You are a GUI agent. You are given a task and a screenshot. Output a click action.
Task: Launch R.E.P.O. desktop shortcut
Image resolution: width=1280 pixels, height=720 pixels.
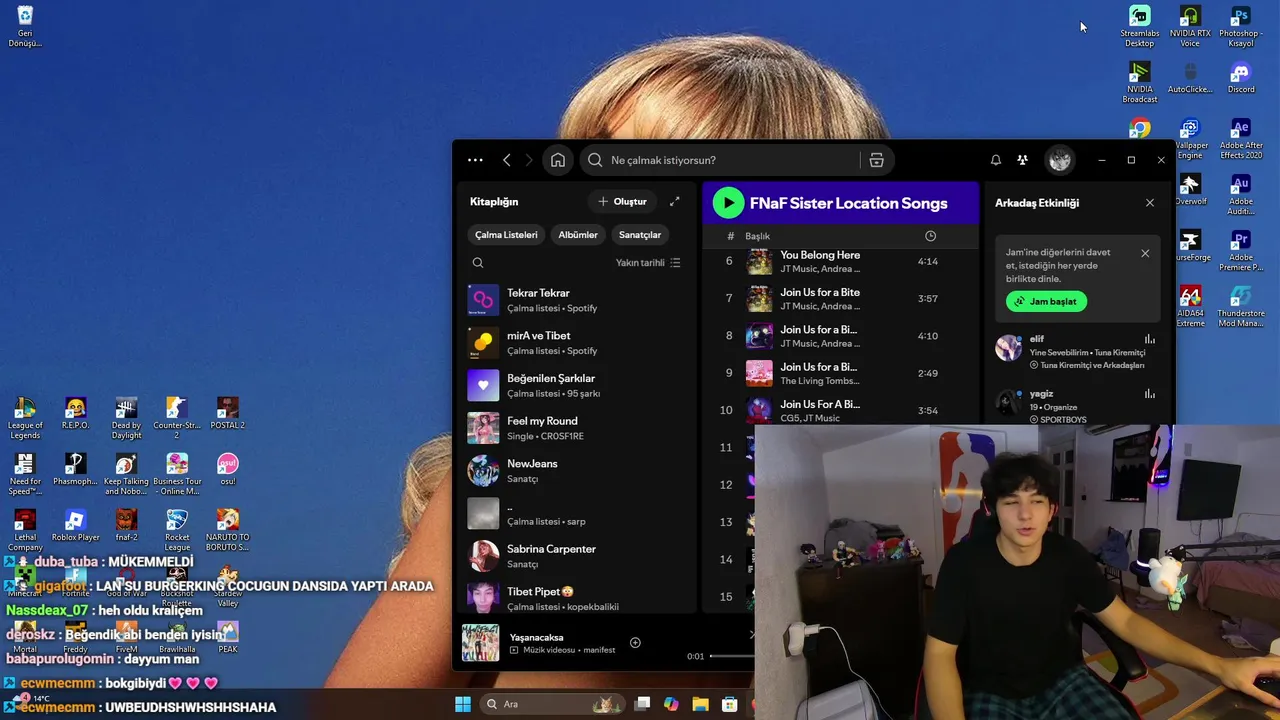75,414
